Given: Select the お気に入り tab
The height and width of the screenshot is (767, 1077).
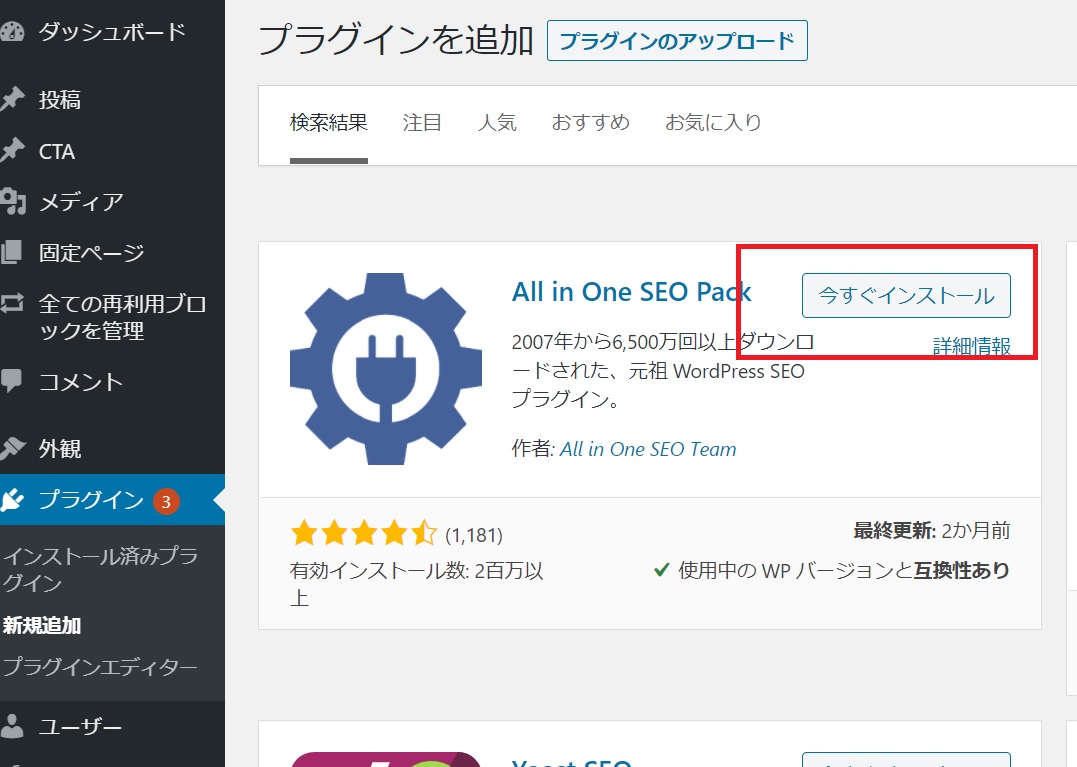Looking at the screenshot, I should pos(713,123).
